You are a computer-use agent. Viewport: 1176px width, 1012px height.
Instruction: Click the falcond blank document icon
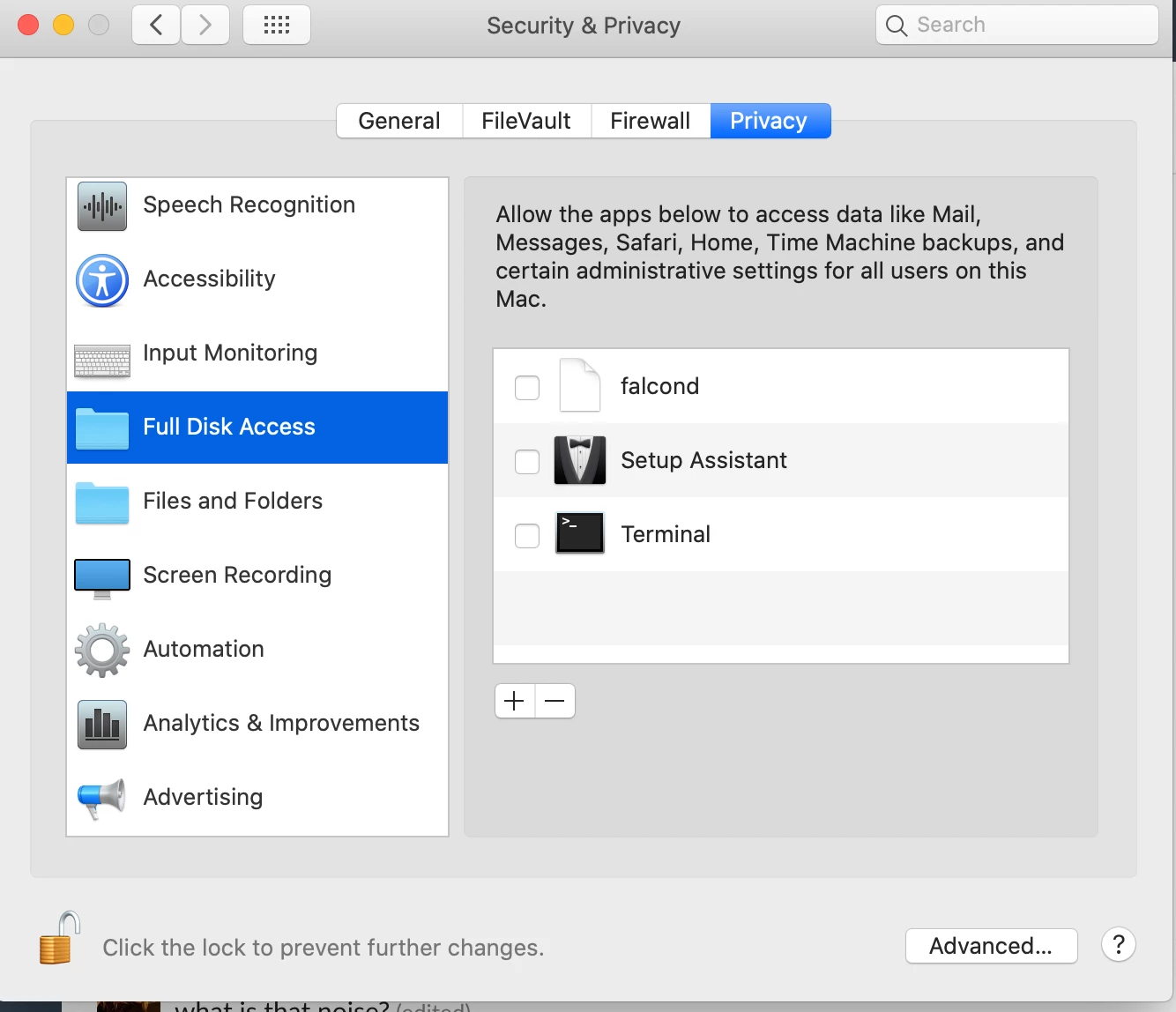click(x=580, y=385)
